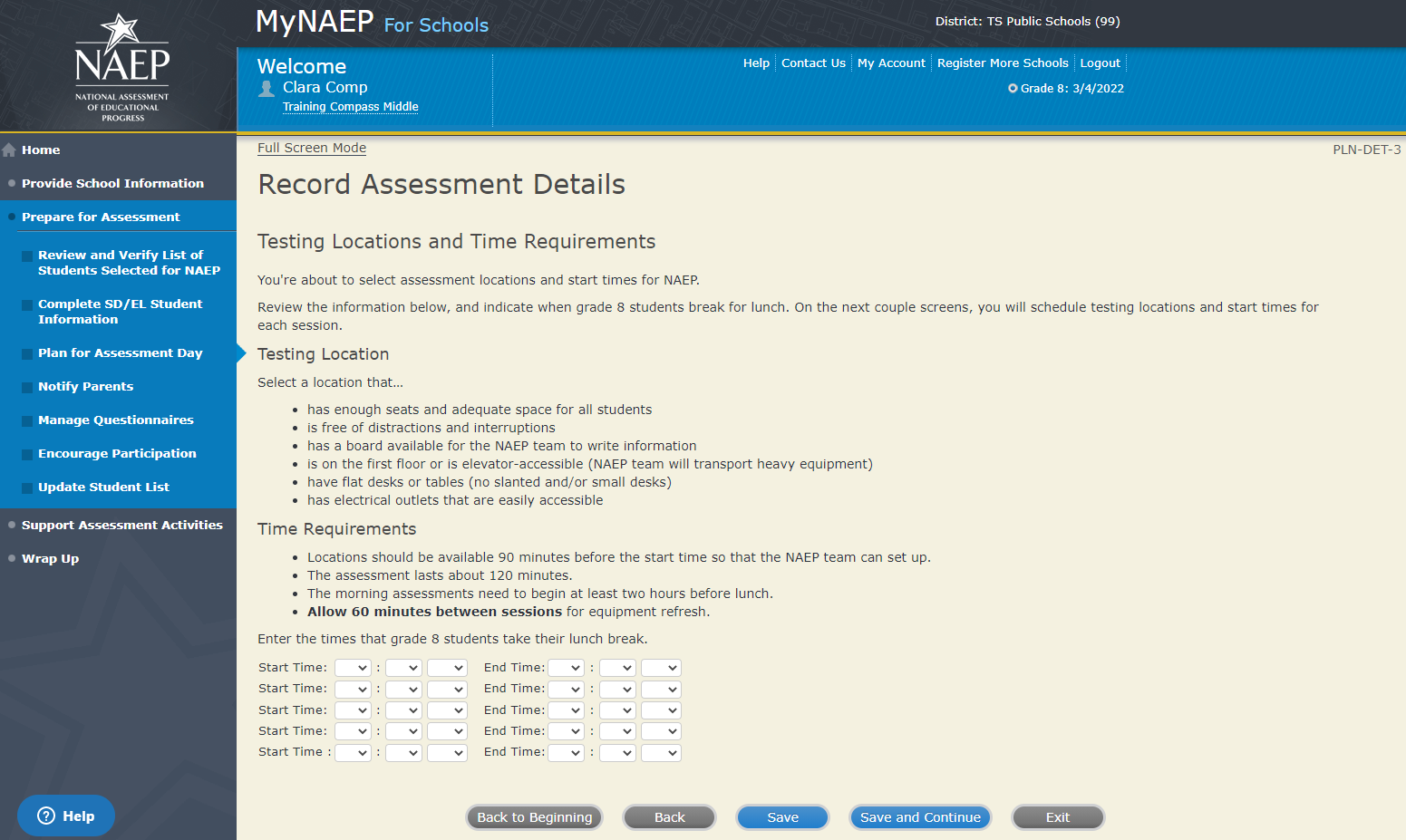Screen dimensions: 1406x840
Task: Click the user avatar icon beside Clara Comp
Action: tap(267, 88)
